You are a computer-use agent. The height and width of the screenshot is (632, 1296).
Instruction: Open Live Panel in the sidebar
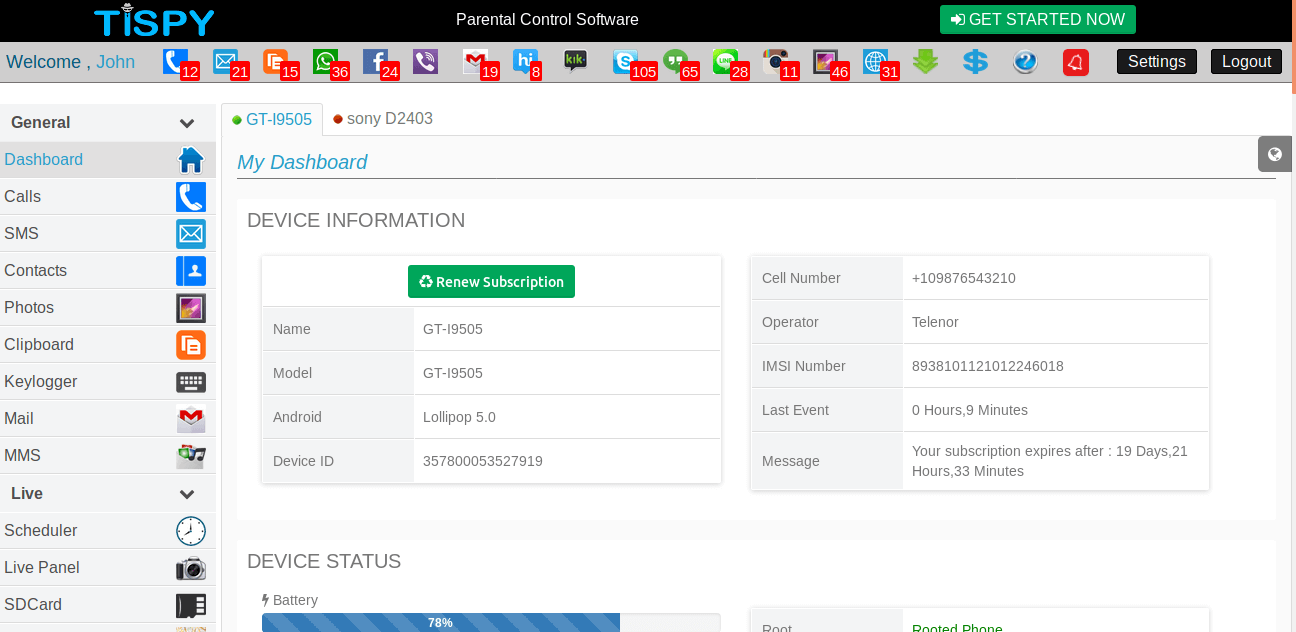pos(108,568)
